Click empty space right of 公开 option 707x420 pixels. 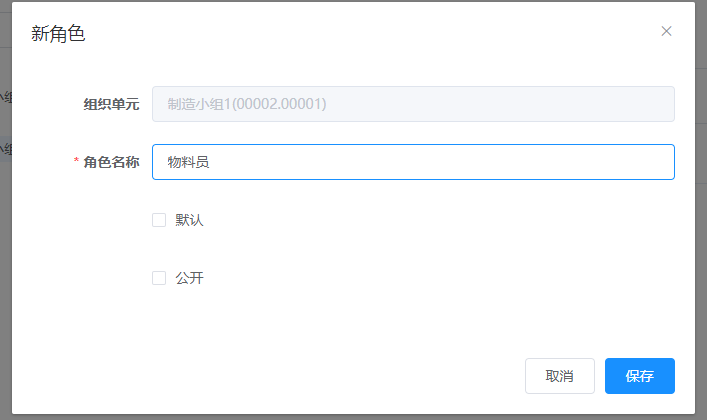click(x=420, y=278)
